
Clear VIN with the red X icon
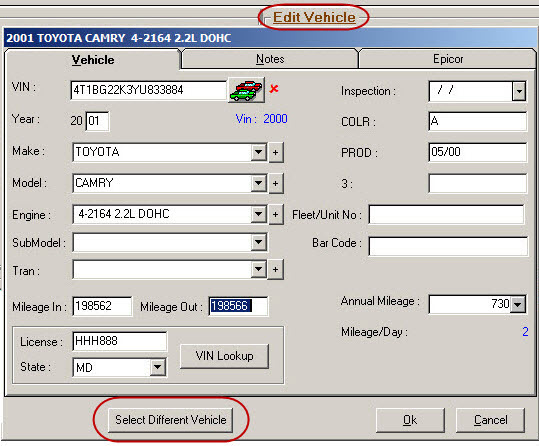pos(274,89)
